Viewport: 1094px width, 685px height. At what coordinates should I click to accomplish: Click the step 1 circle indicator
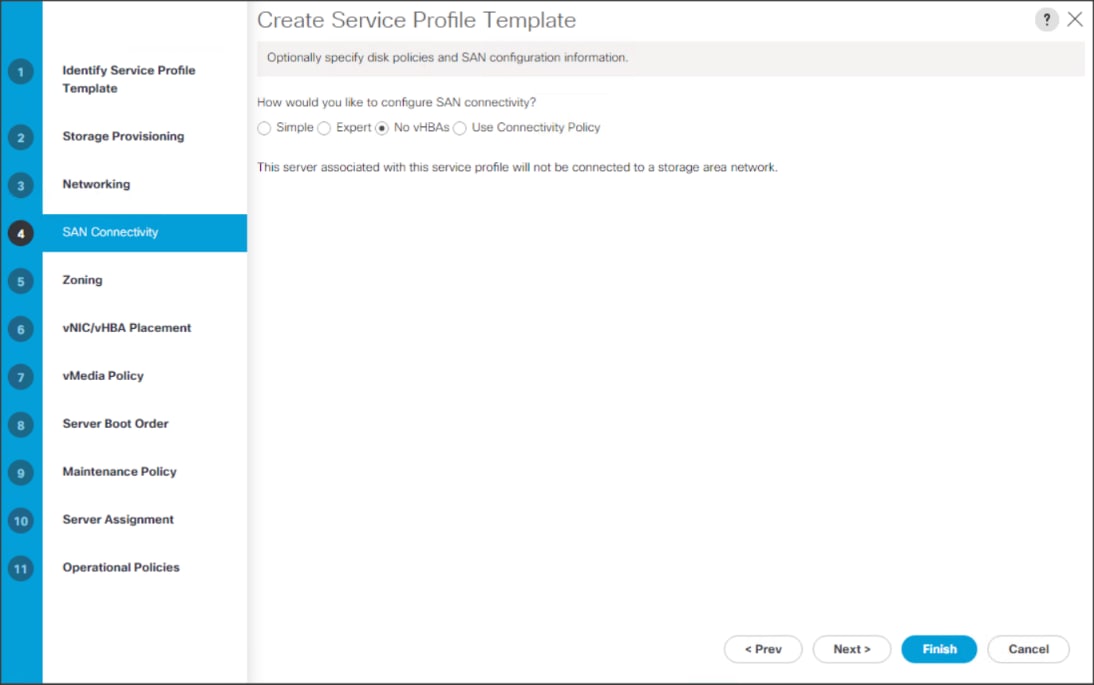point(21,73)
